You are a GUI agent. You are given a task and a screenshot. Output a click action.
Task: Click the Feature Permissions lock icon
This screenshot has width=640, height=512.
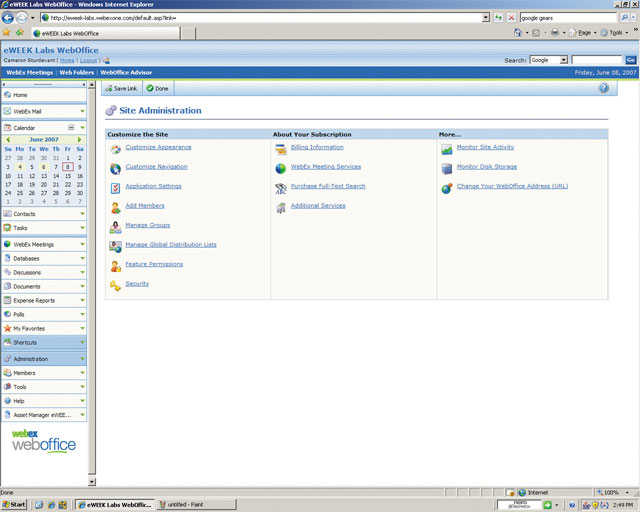[x=116, y=267]
